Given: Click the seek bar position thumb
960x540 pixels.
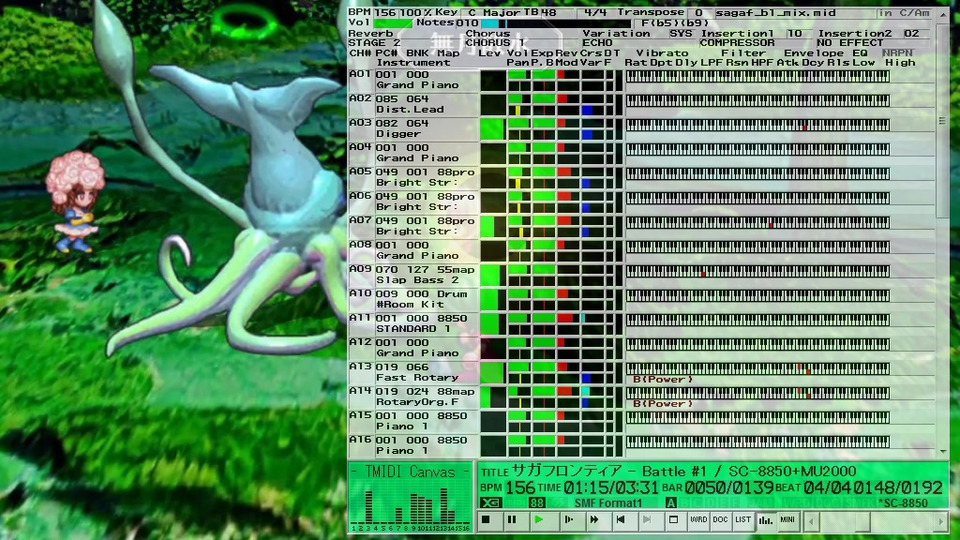Looking at the screenshot, I should point(863,522).
